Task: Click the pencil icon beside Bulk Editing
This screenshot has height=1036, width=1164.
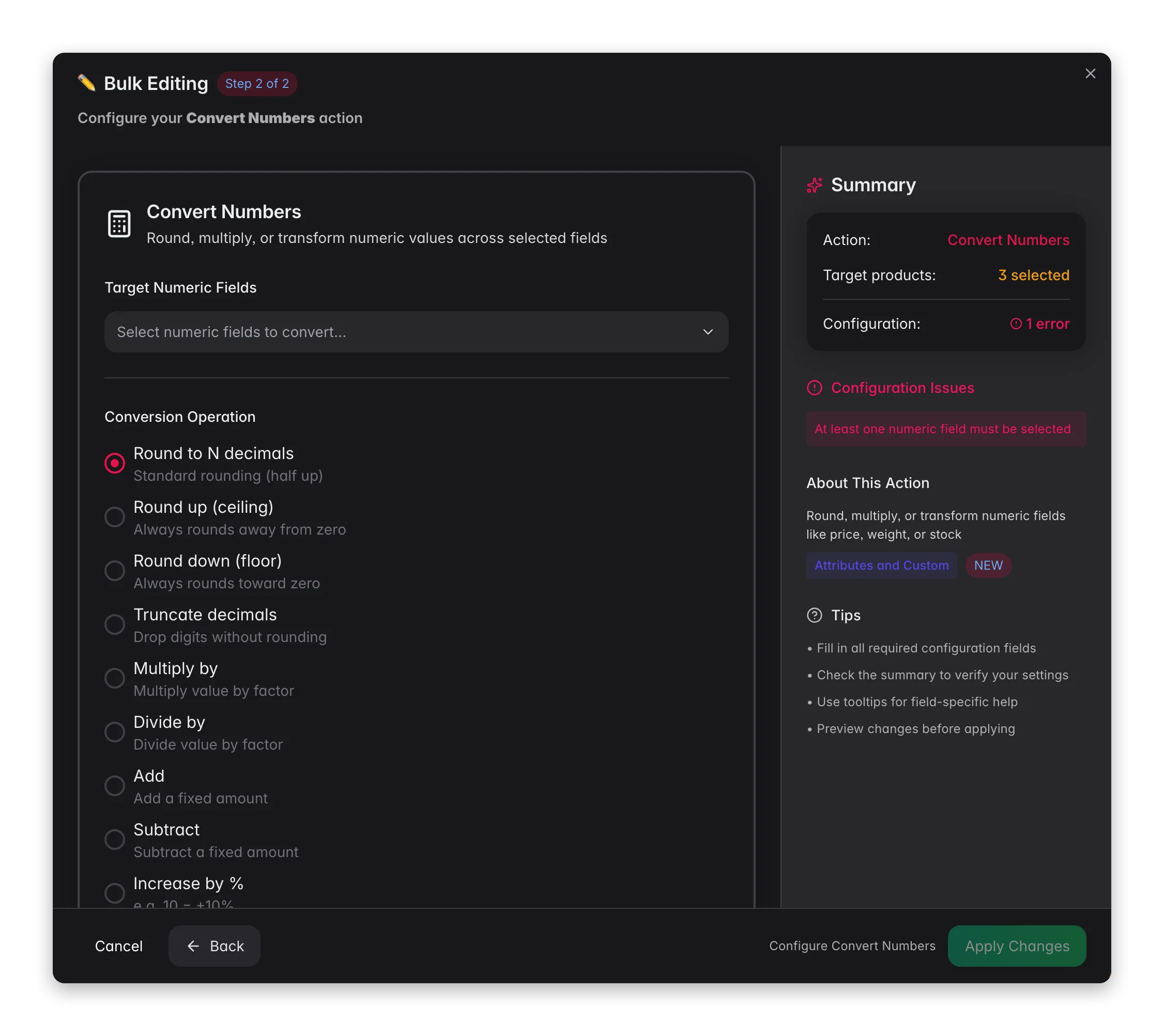Action: pos(86,83)
